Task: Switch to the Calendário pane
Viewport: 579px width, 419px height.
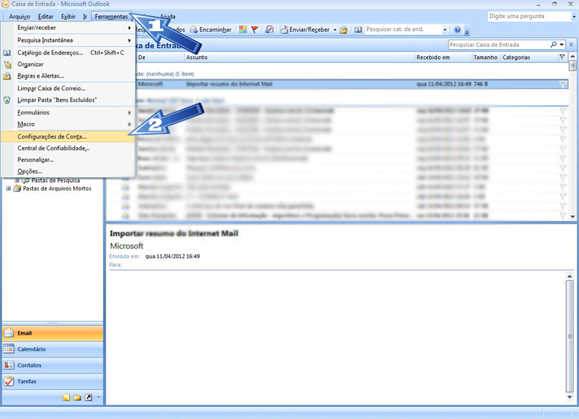Action: 52,349
